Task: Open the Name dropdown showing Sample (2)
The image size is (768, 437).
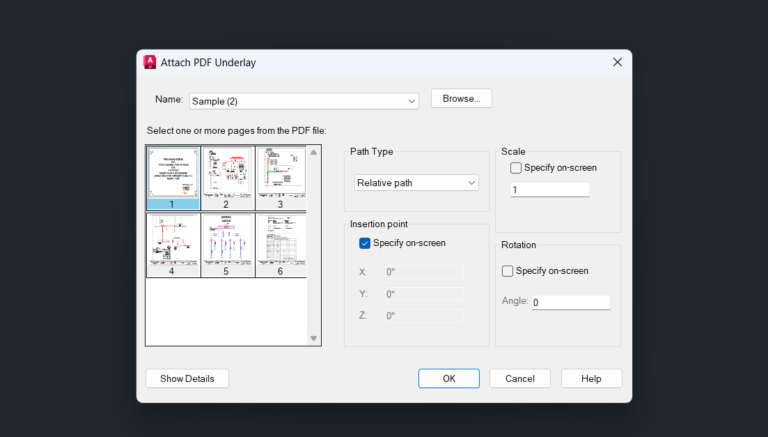Action: [x=304, y=101]
